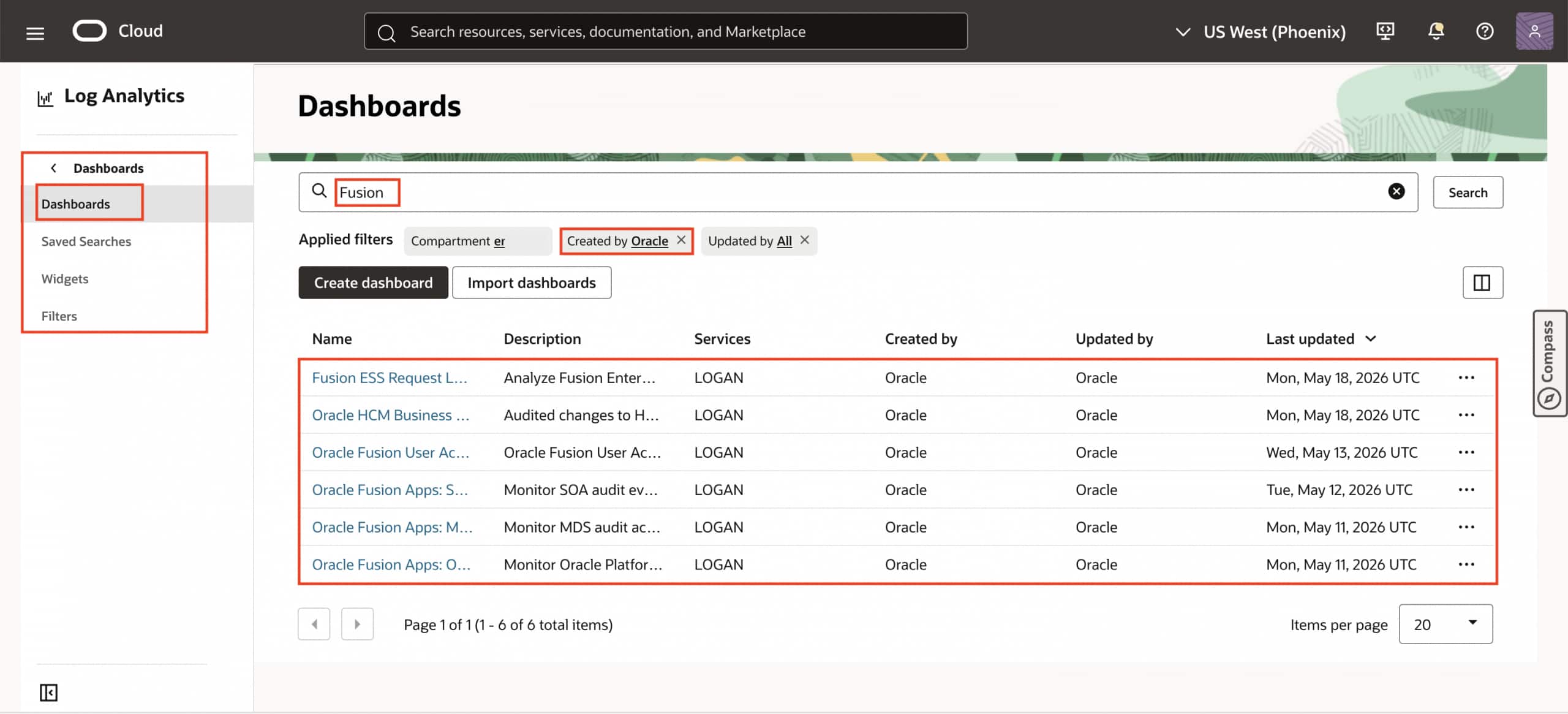Viewport: 1568px width, 714px height.
Task: Click the Log Analytics chart icon
Action: (x=45, y=98)
